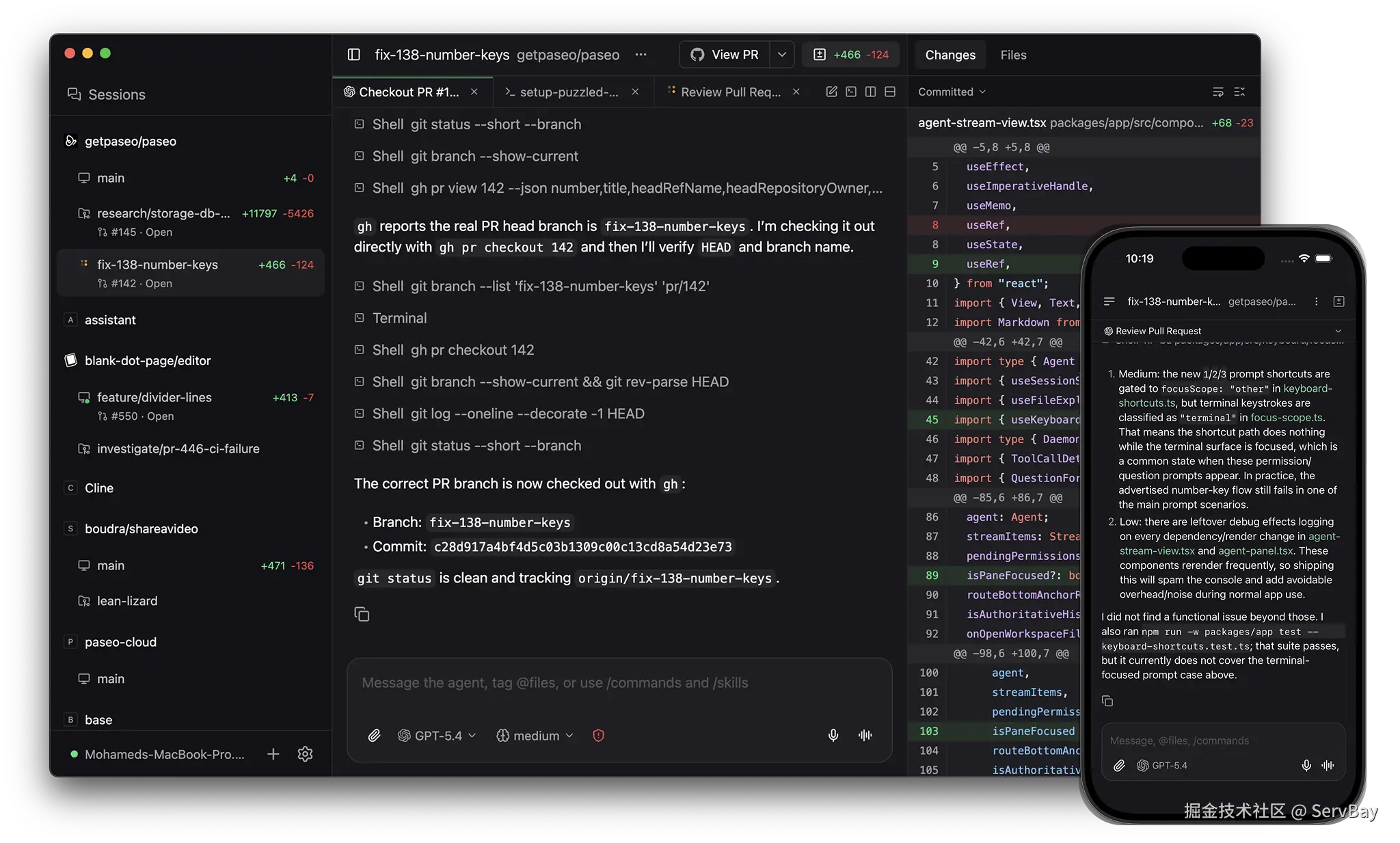Screen dimensions: 1400x843
Task: Toggle the split pane layout icon
Action: [870, 92]
